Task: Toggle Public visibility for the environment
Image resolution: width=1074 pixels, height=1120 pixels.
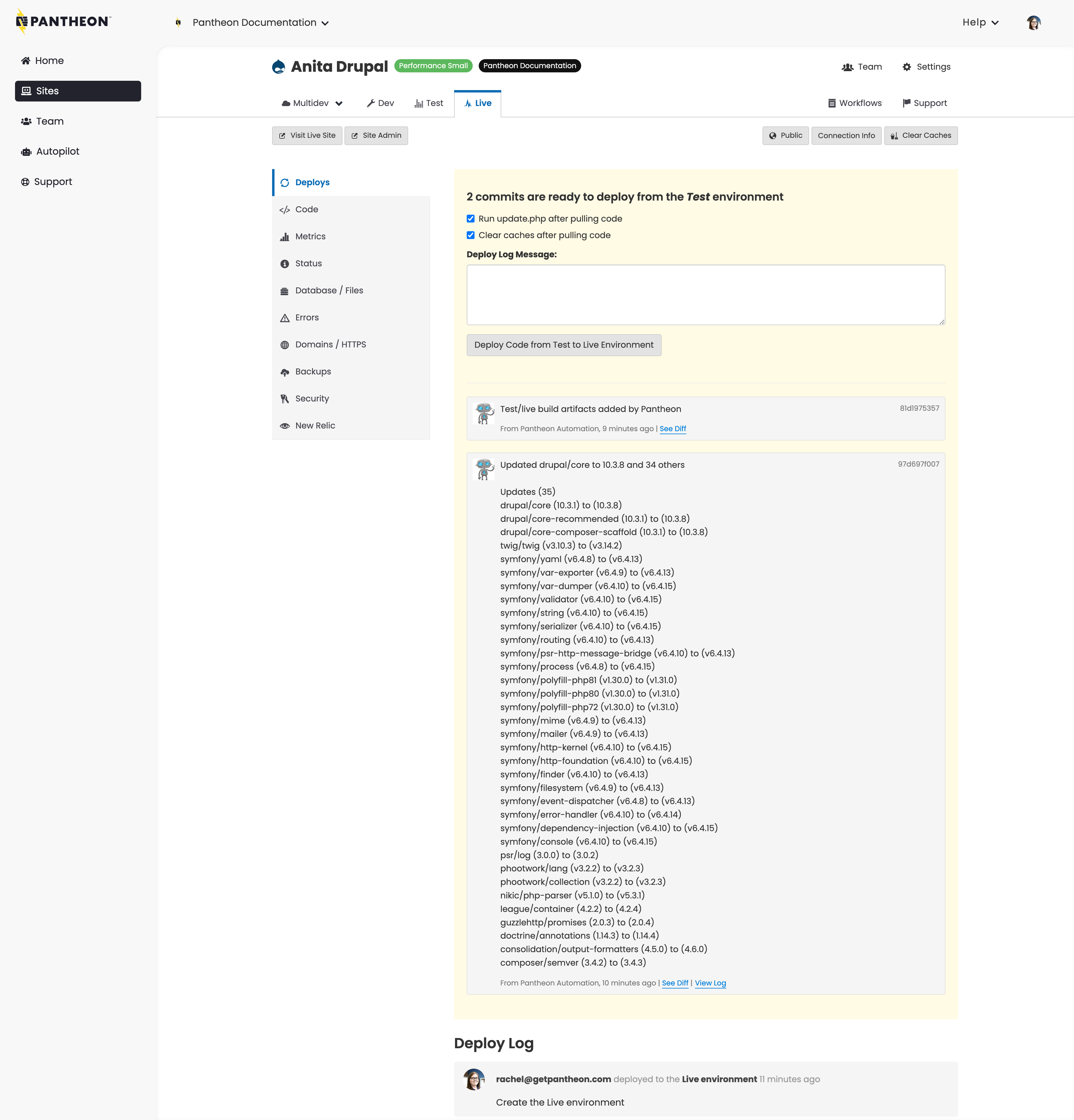Action: point(785,135)
